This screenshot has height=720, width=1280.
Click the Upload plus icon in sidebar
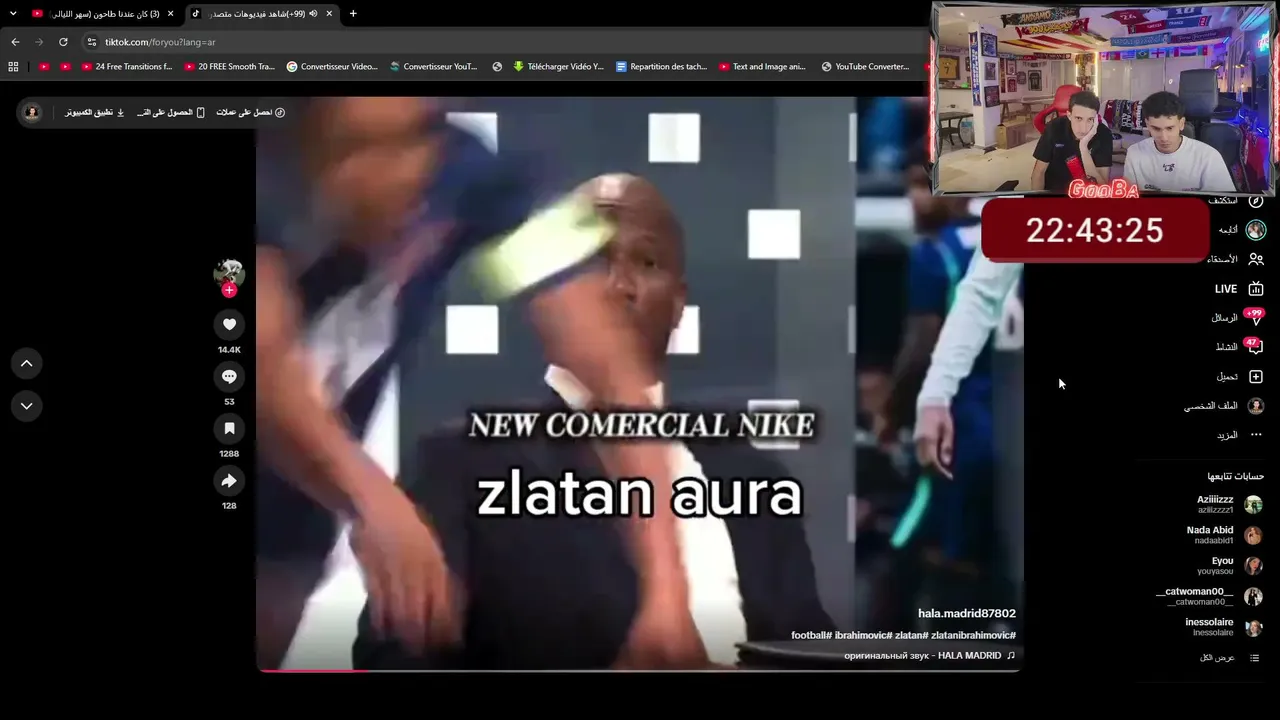(x=1256, y=377)
